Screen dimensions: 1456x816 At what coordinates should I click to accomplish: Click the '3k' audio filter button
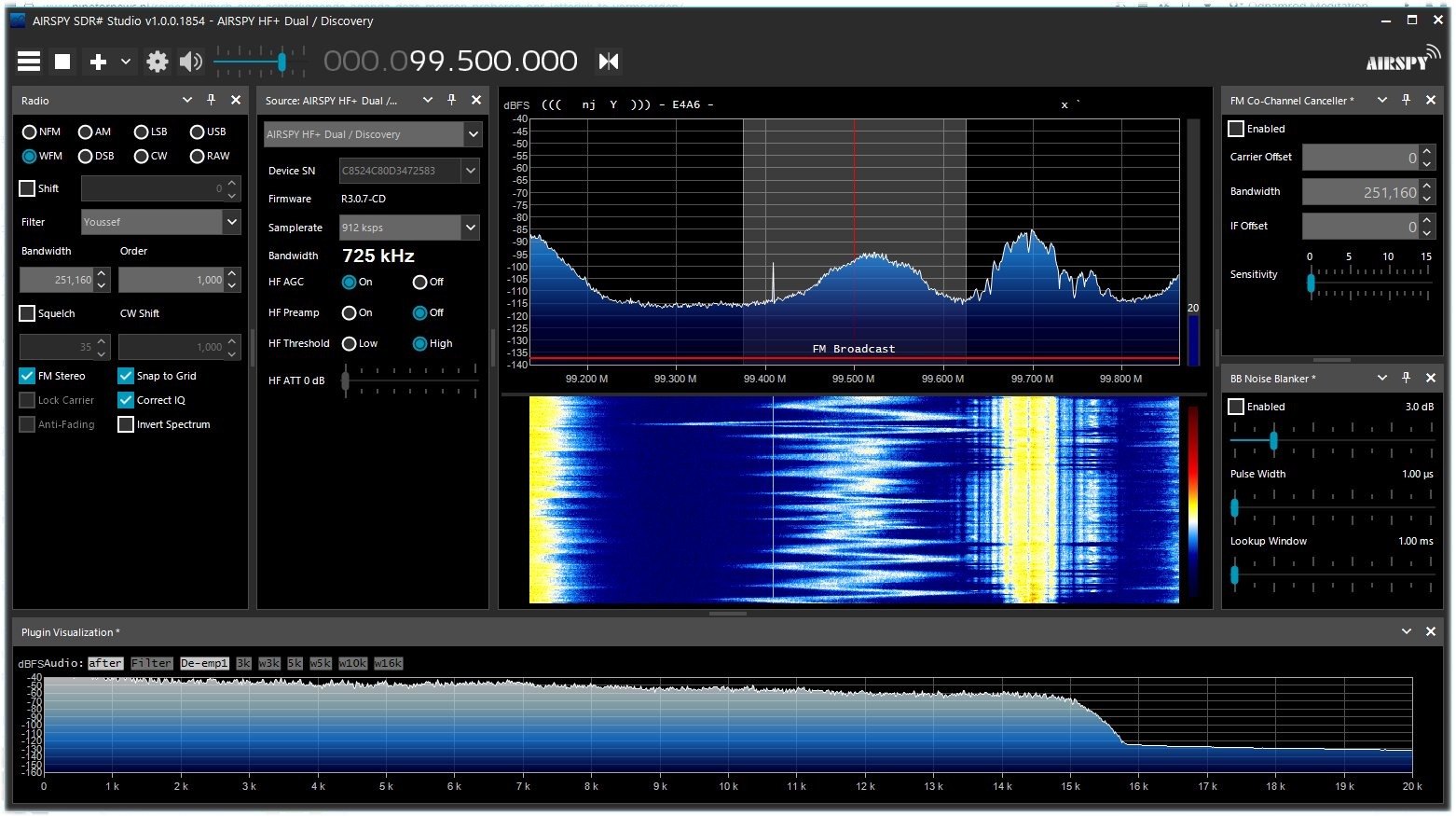[x=243, y=663]
